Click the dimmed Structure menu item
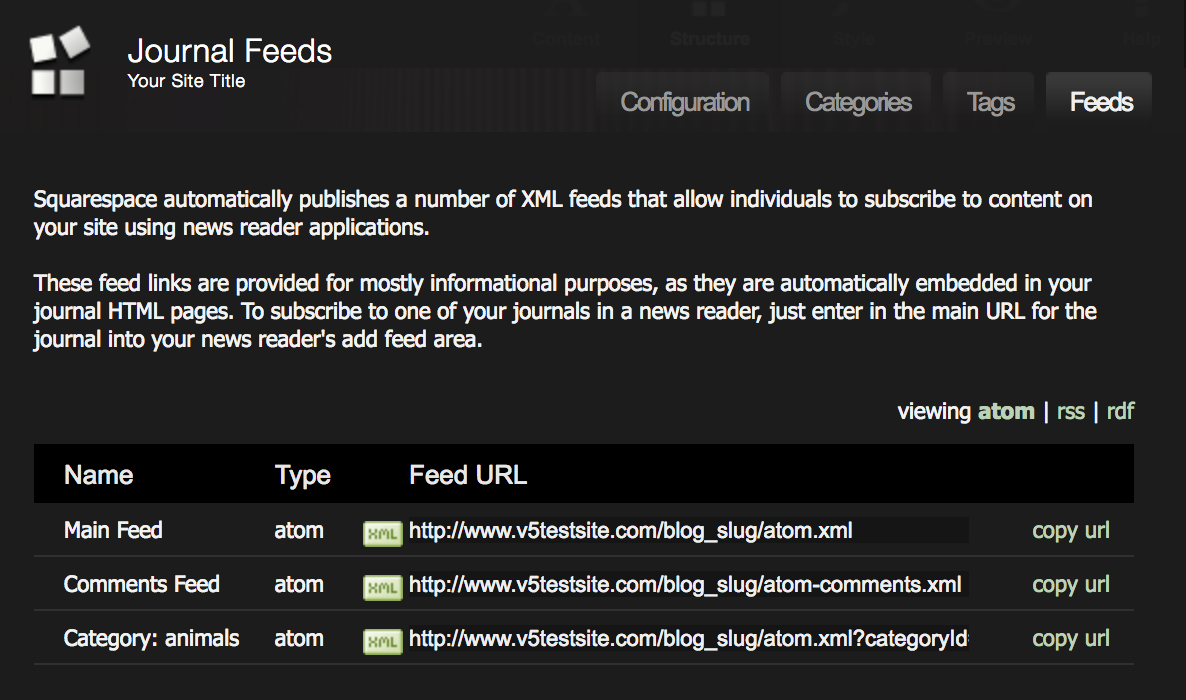The width and height of the screenshot is (1186, 700). coord(710,39)
